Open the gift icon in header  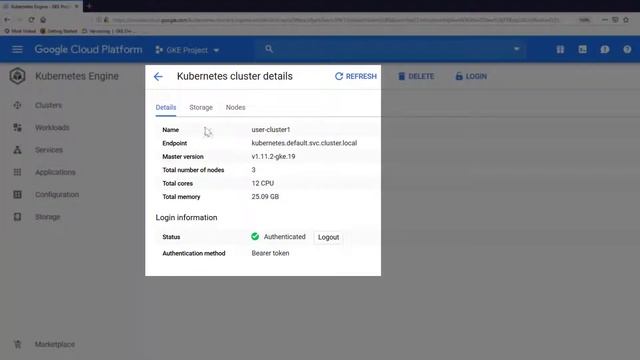(x=560, y=49)
